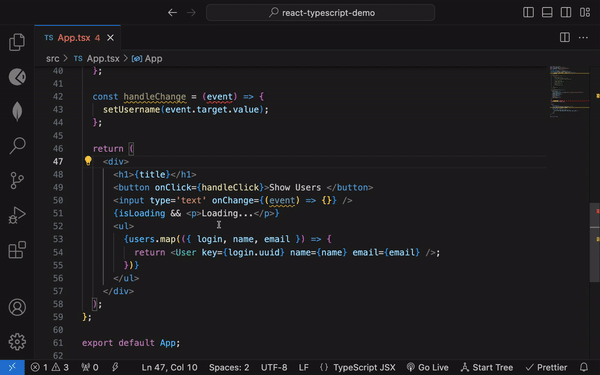Open the remote window indicator in status bar

[x=12, y=367]
